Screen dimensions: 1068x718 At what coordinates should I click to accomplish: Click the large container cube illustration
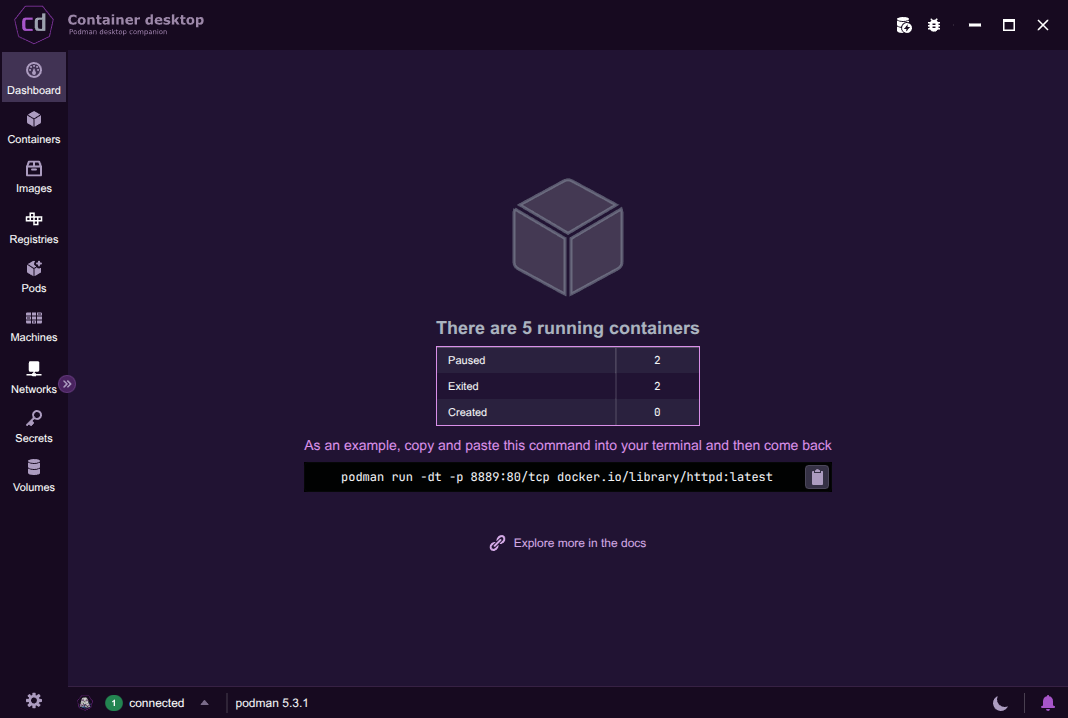(x=567, y=237)
